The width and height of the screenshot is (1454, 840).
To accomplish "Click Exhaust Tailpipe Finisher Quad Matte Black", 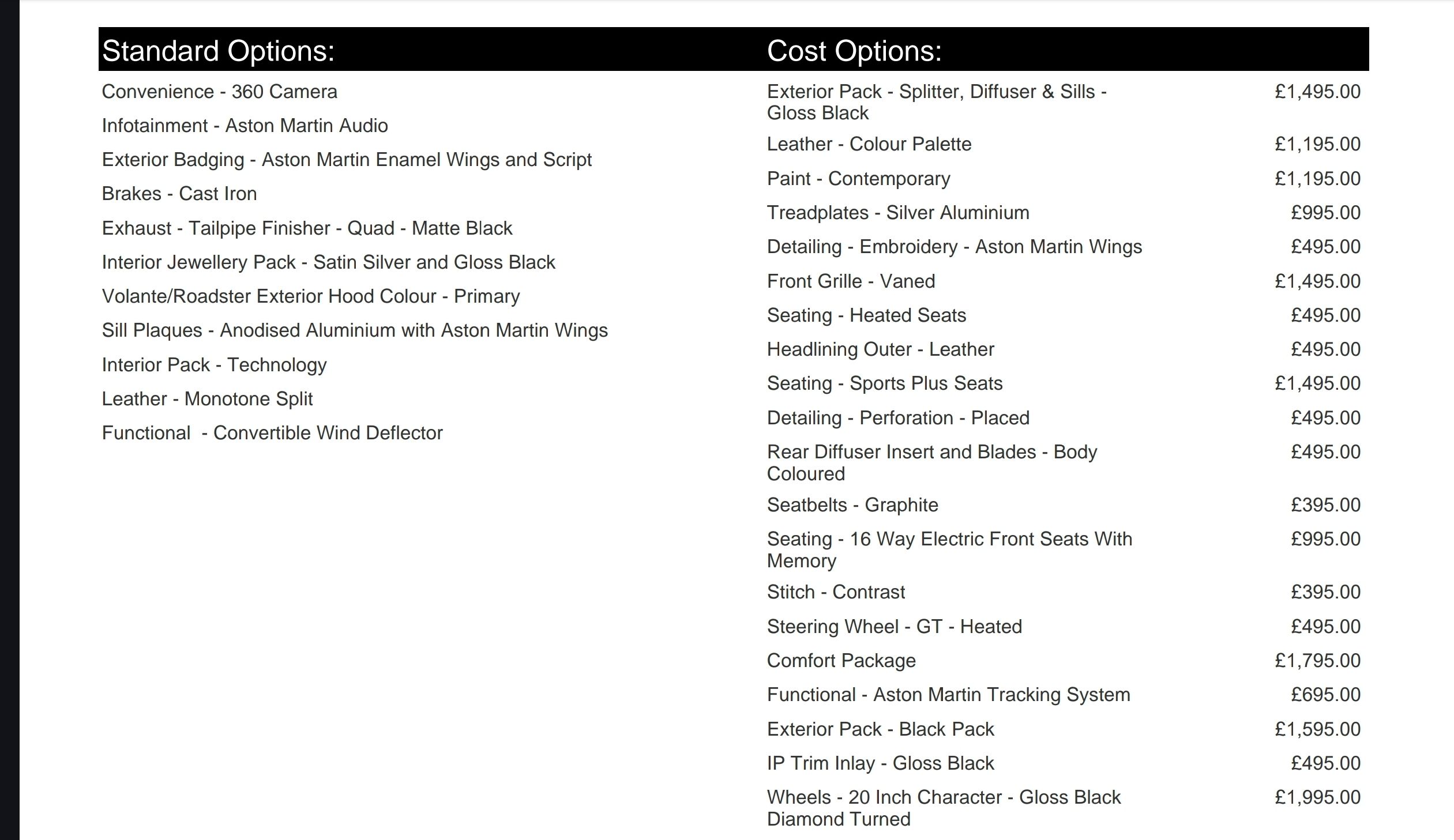I will (x=307, y=228).
